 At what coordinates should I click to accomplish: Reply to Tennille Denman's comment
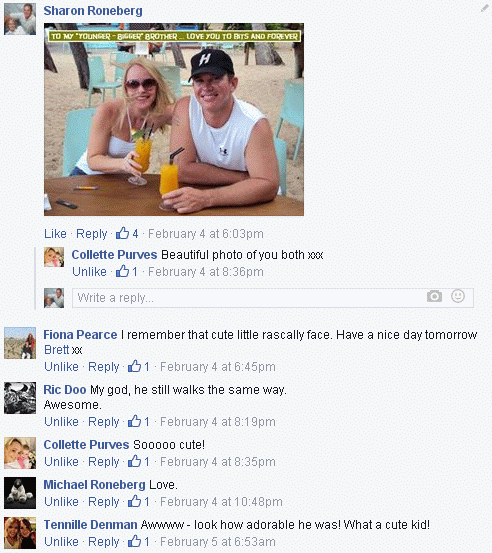pyautogui.click(x=104, y=542)
